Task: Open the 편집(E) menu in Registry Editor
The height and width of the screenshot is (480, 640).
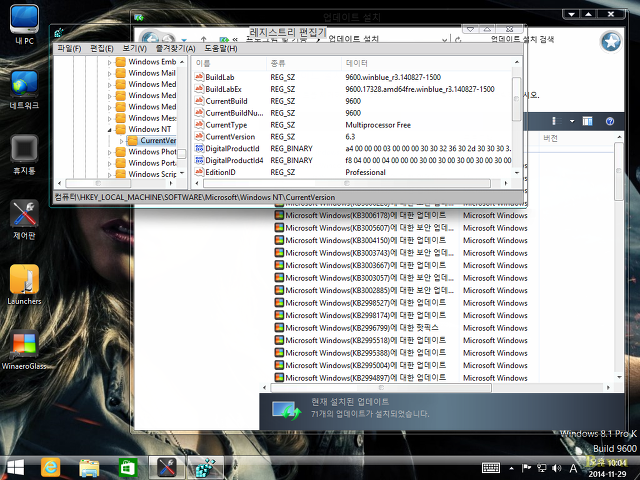Action: click(102, 49)
